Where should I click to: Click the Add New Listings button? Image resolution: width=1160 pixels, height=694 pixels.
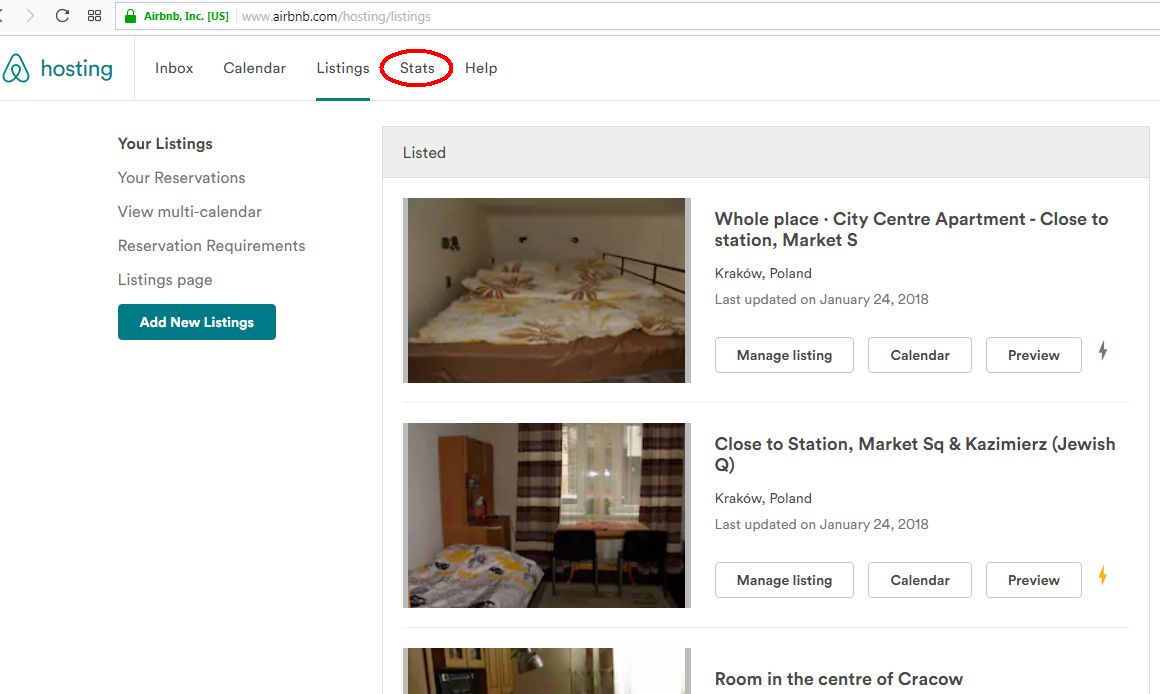pos(196,321)
